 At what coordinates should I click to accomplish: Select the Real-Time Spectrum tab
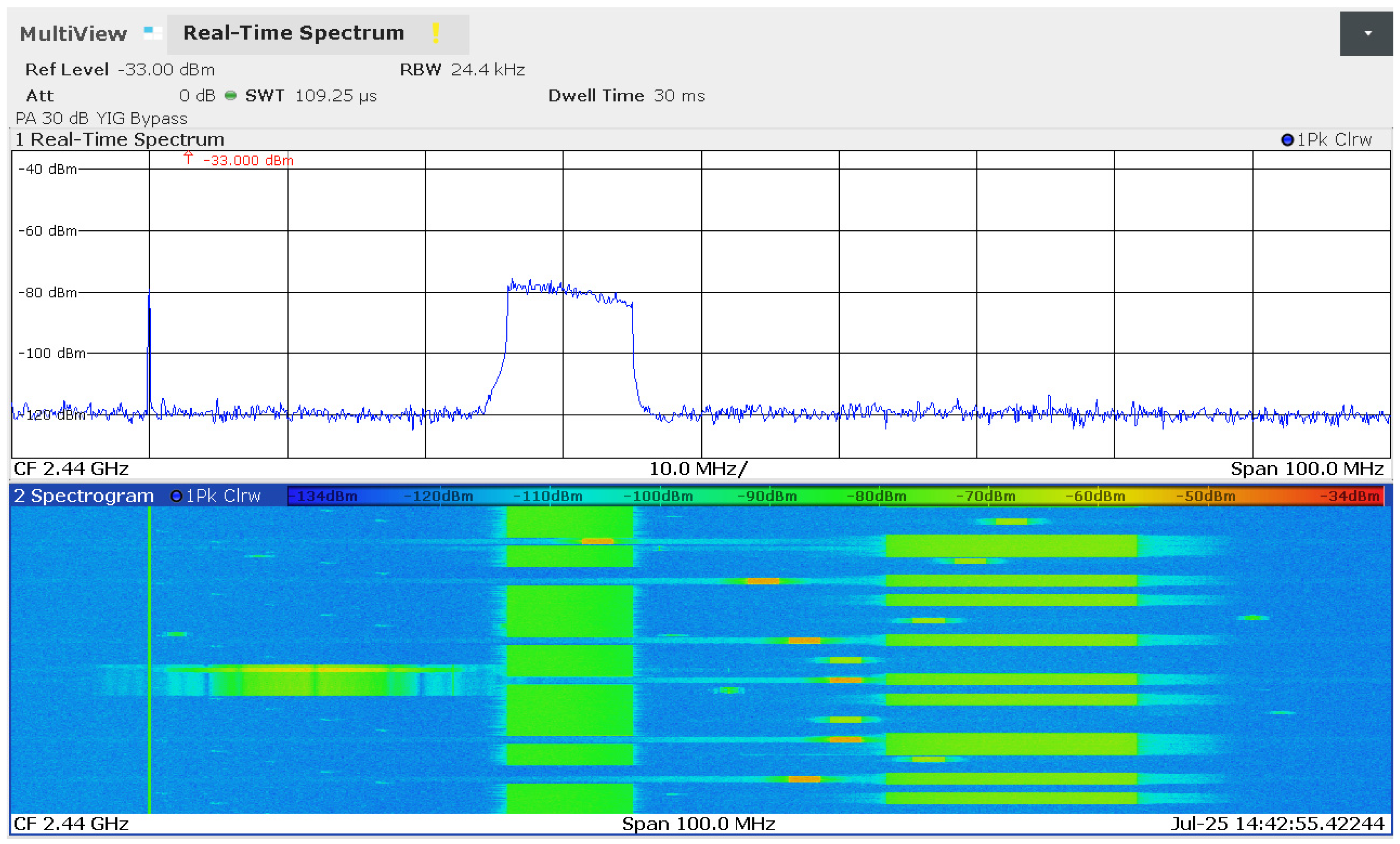[294, 33]
